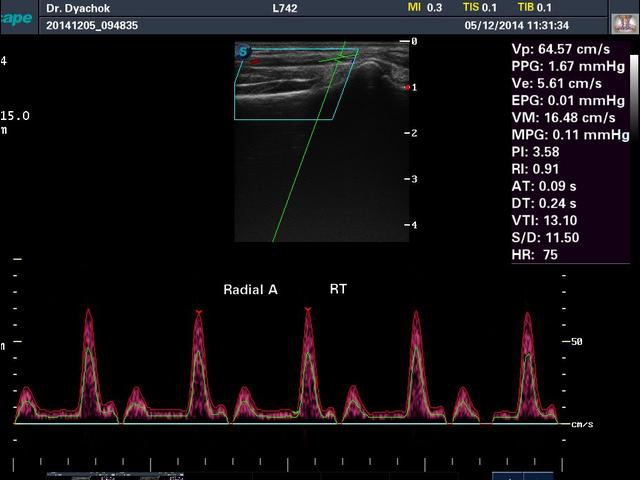640x480 pixels.
Task: Select the 'Radial A' annotation label
Action: coord(250,289)
